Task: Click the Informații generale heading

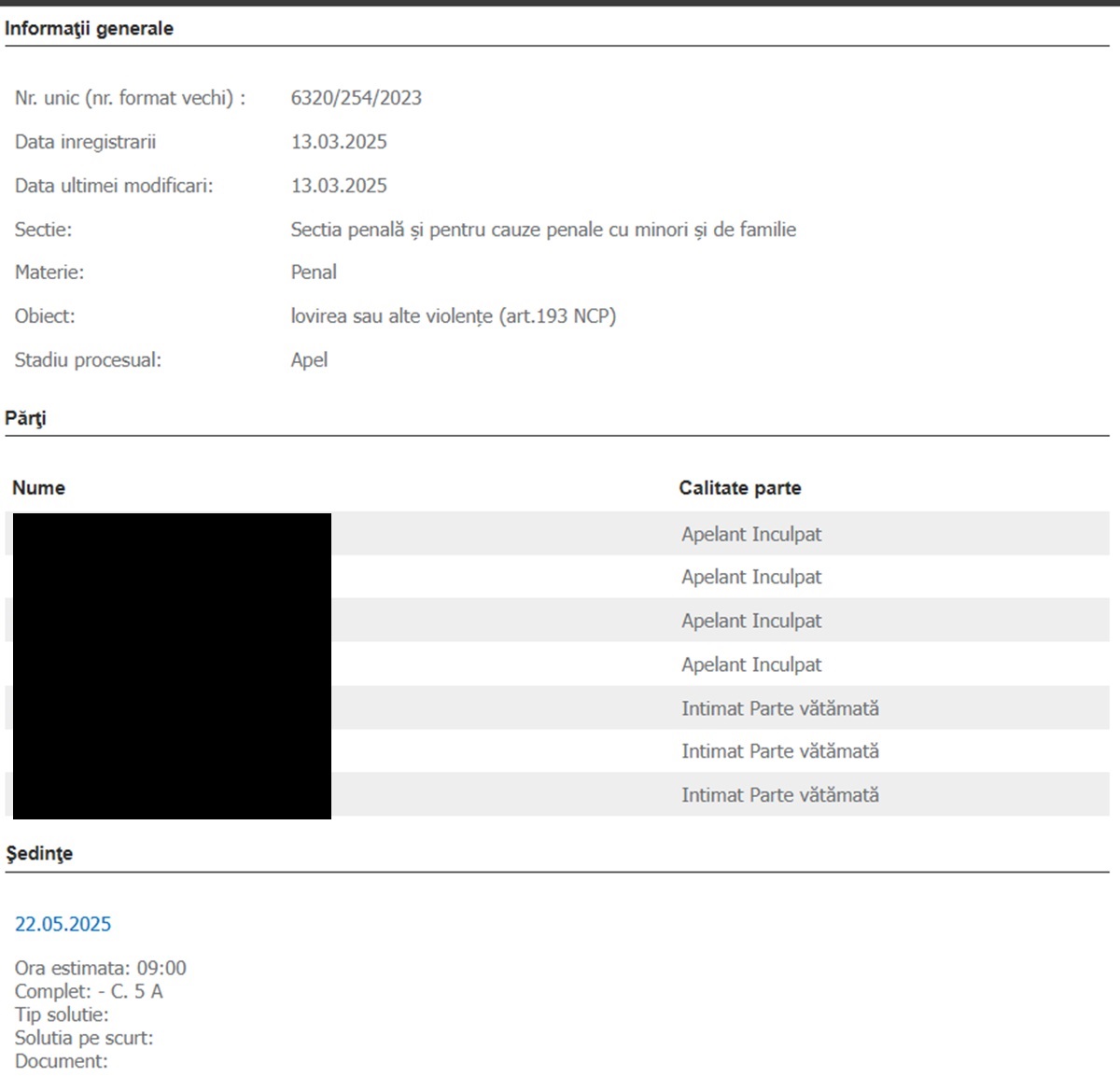Action: 89,29
